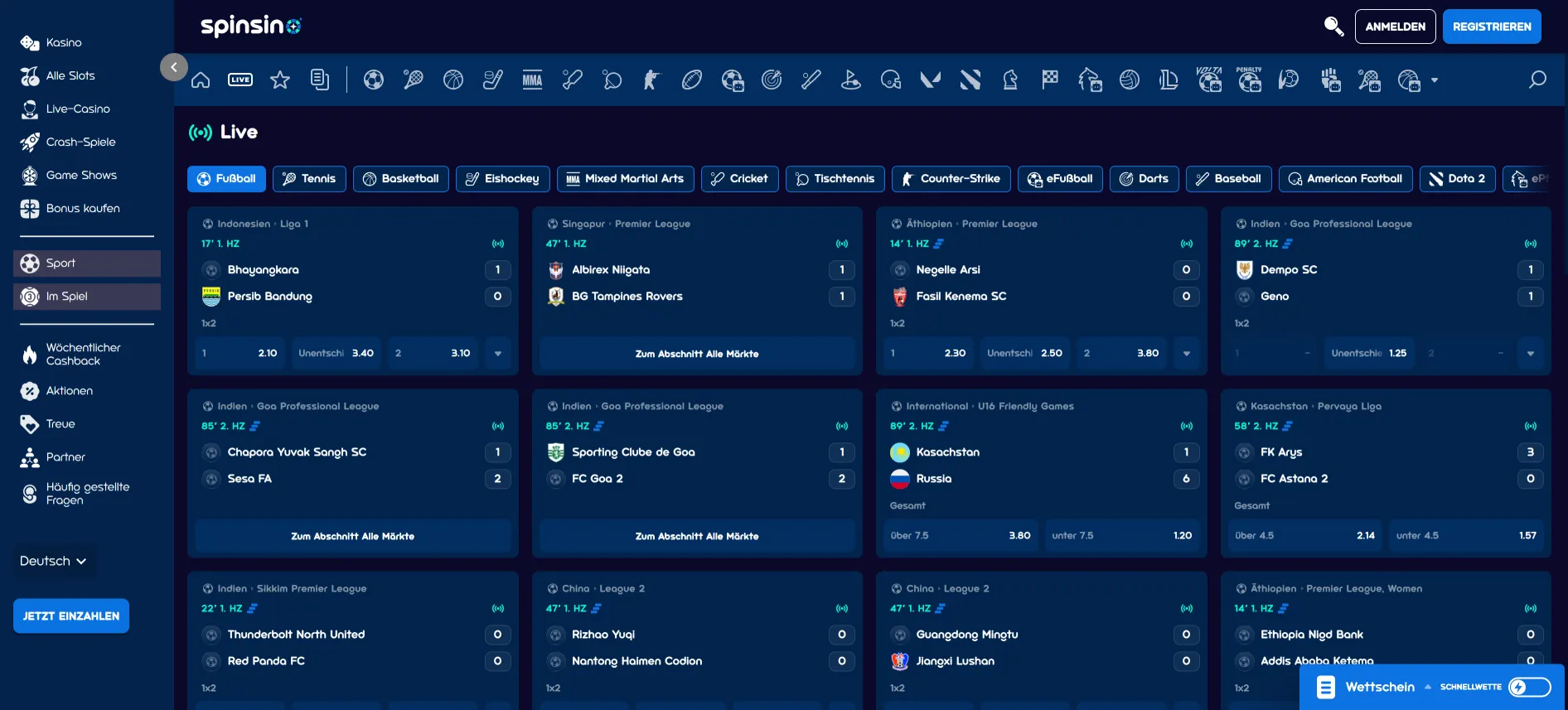Select American football helmet icon

pos(891,80)
